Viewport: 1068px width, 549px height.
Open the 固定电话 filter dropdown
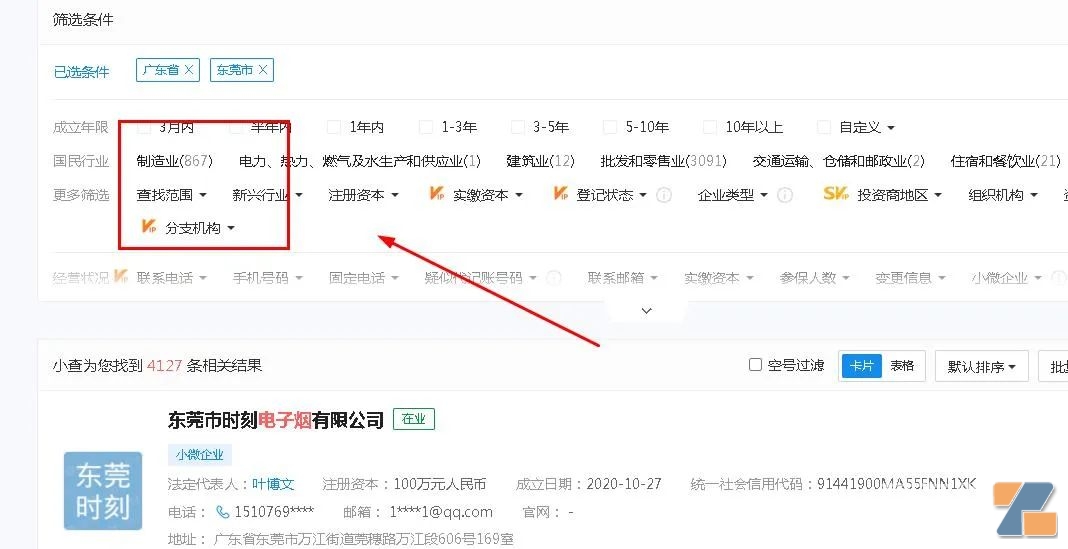coord(364,278)
